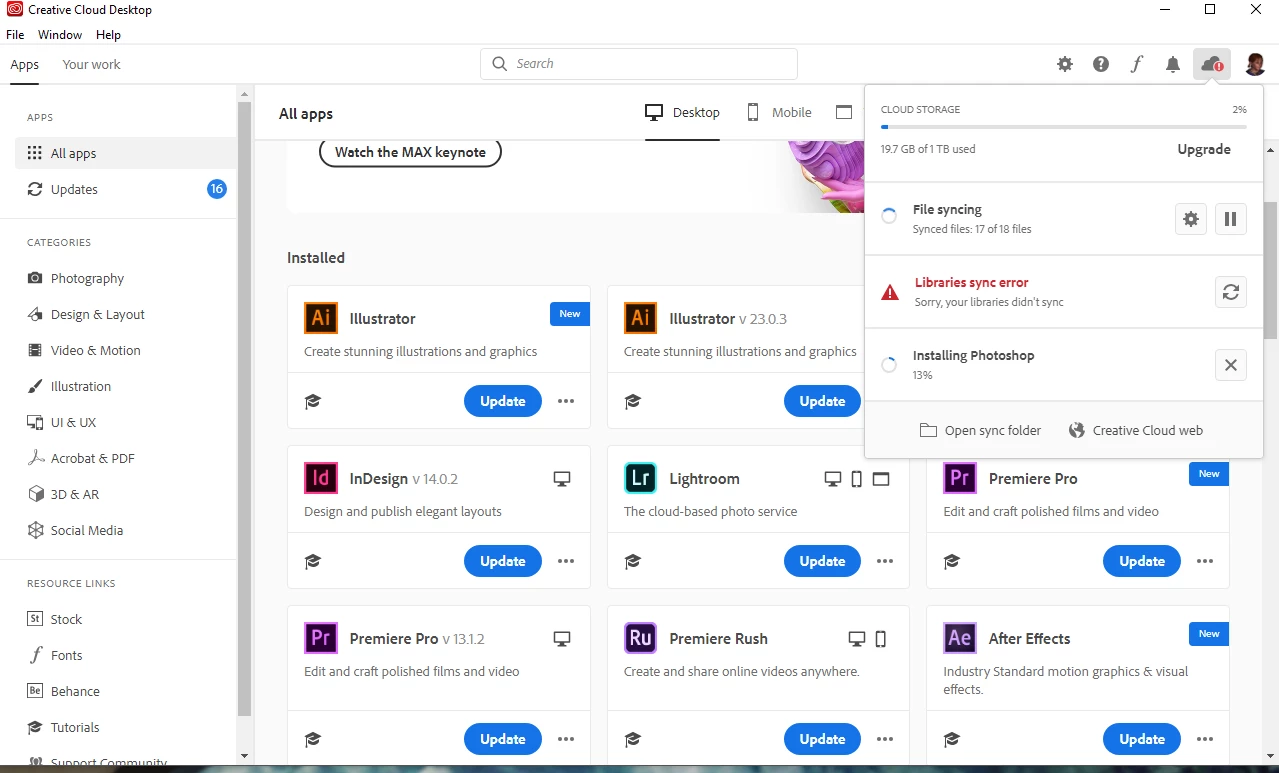1279x773 pixels.
Task: Click the Illustrator New app icon
Action: (x=321, y=318)
